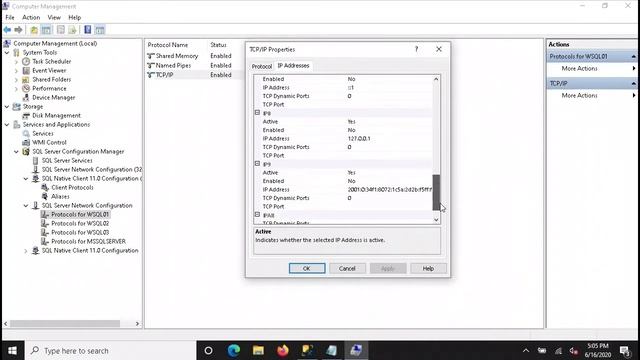The width and height of the screenshot is (640, 360).
Task: Click Show/Hide Console Tree toolbar icon
Action: (x=46, y=30)
